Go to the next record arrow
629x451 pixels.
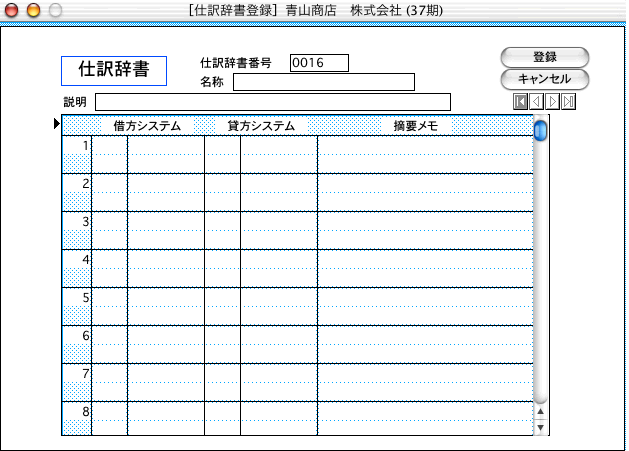click(553, 101)
